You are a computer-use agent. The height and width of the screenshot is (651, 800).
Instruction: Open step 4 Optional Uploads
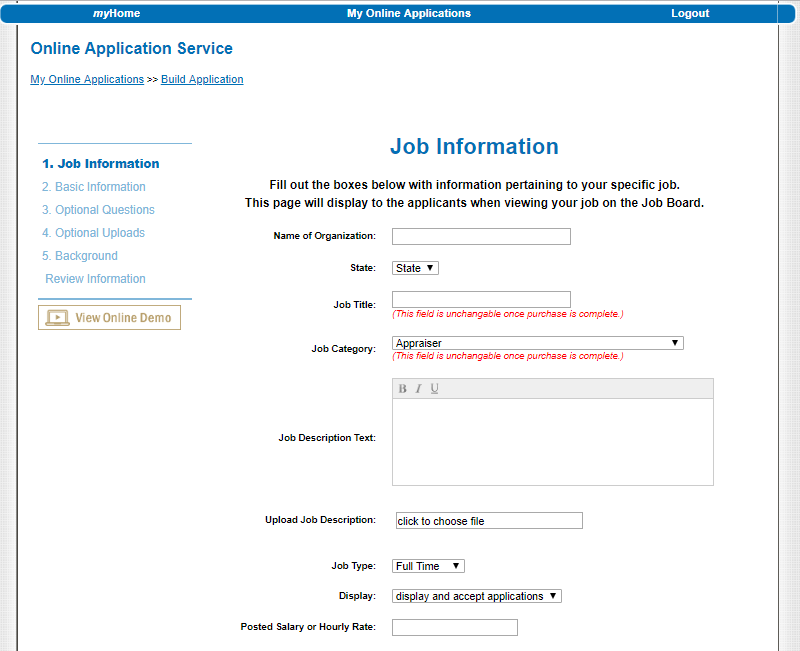pyautogui.click(x=93, y=233)
